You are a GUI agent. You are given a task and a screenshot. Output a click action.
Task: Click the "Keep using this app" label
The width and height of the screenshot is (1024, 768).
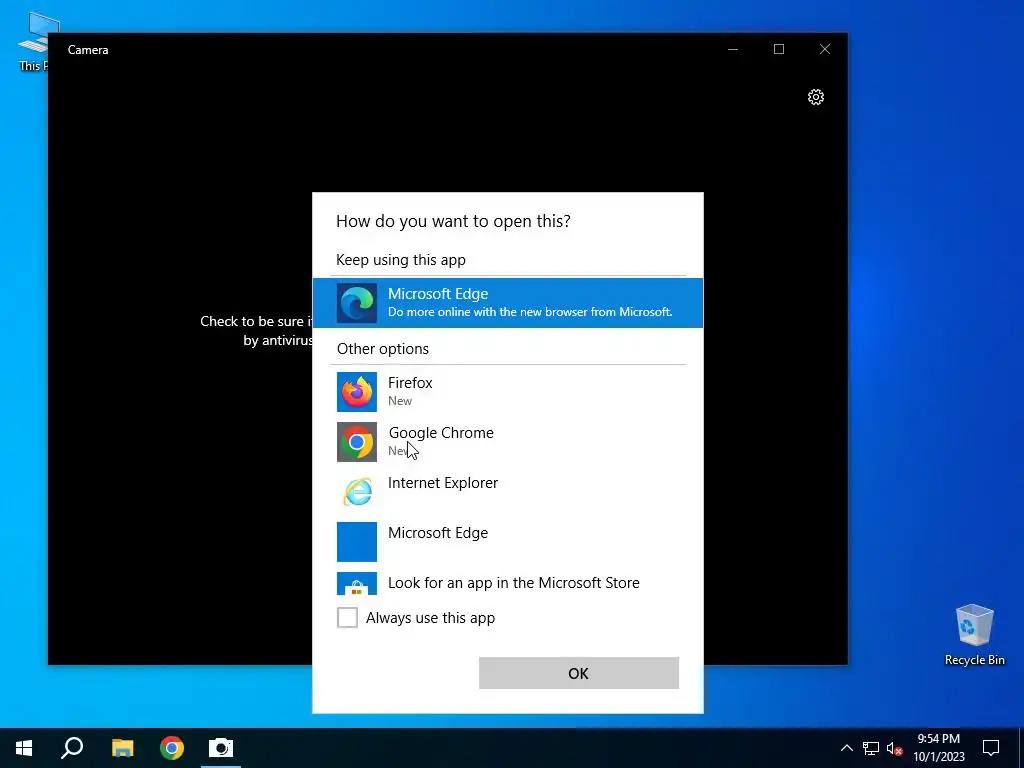[401, 260]
